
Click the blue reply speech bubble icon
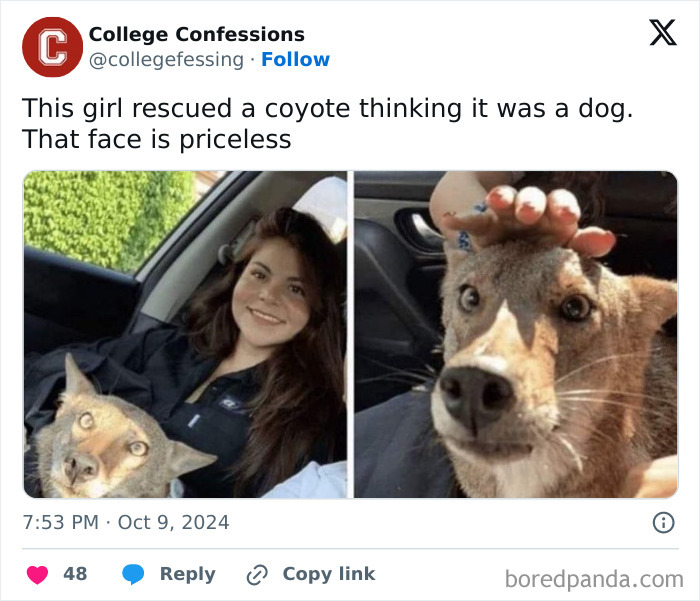click(x=133, y=574)
